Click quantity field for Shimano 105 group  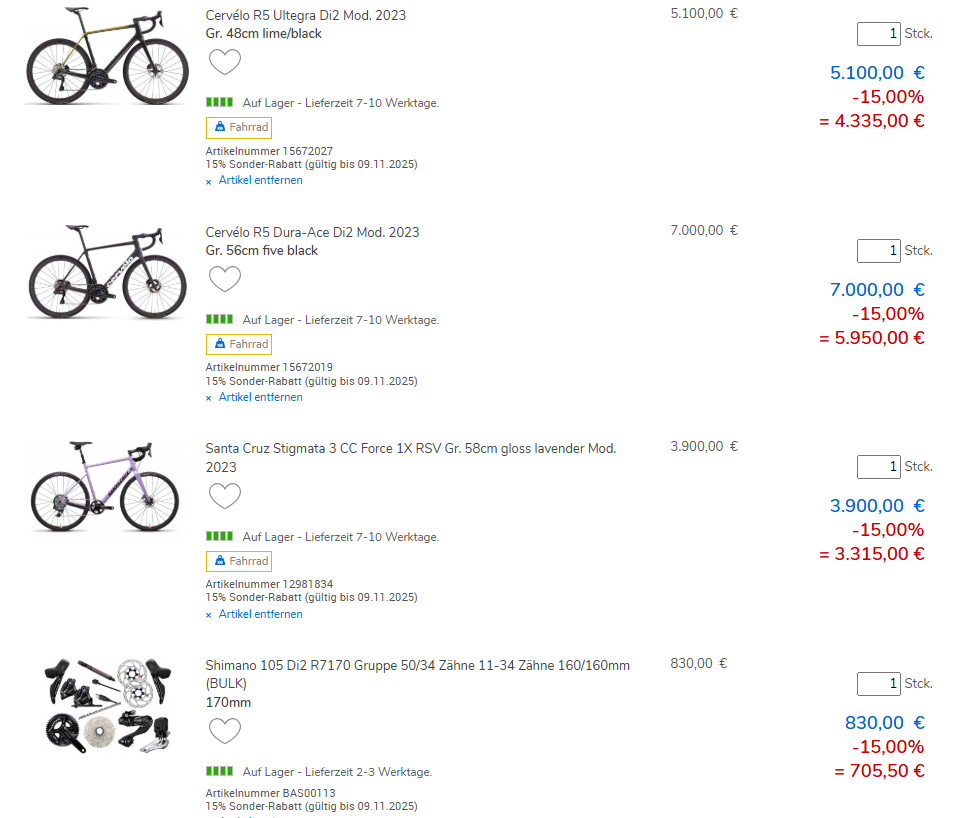point(878,684)
